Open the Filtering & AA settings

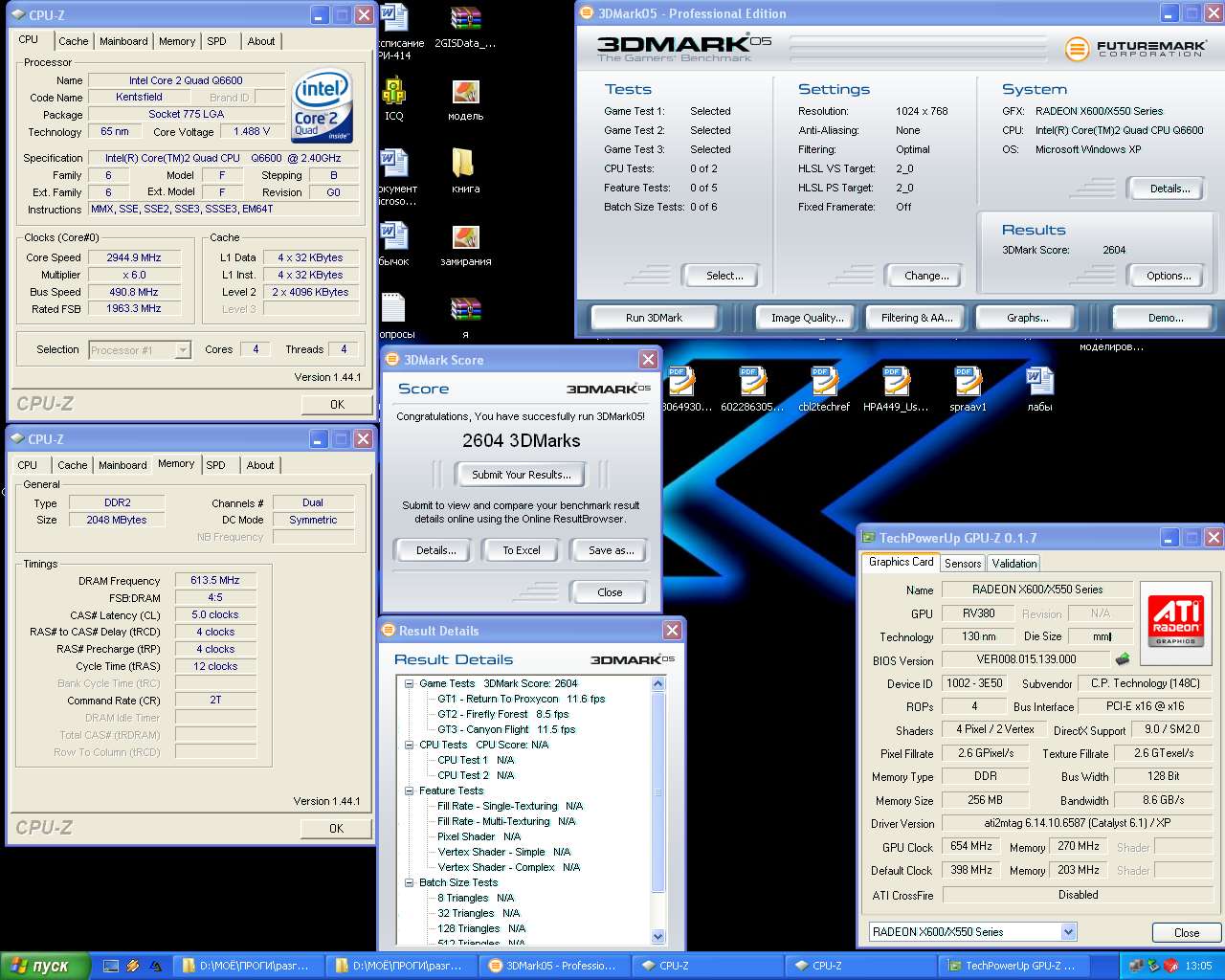pos(917,318)
